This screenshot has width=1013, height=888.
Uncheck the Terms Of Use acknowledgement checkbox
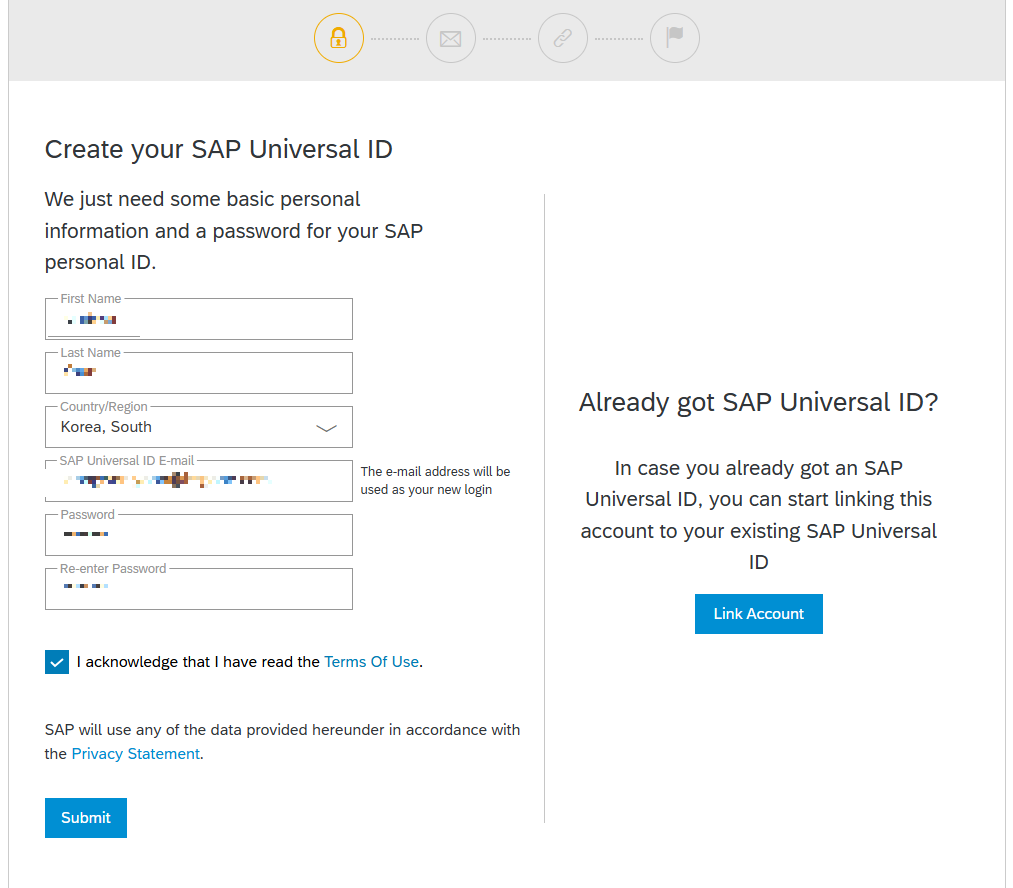tap(57, 662)
